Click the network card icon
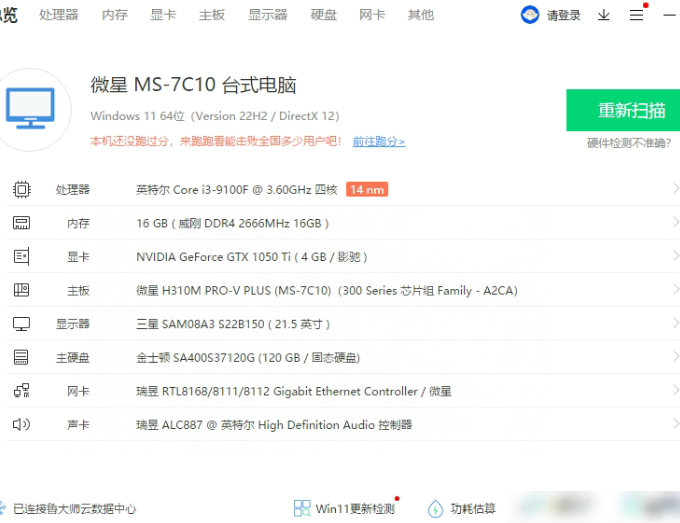The height and width of the screenshot is (523, 680). pyautogui.click(x=22, y=391)
